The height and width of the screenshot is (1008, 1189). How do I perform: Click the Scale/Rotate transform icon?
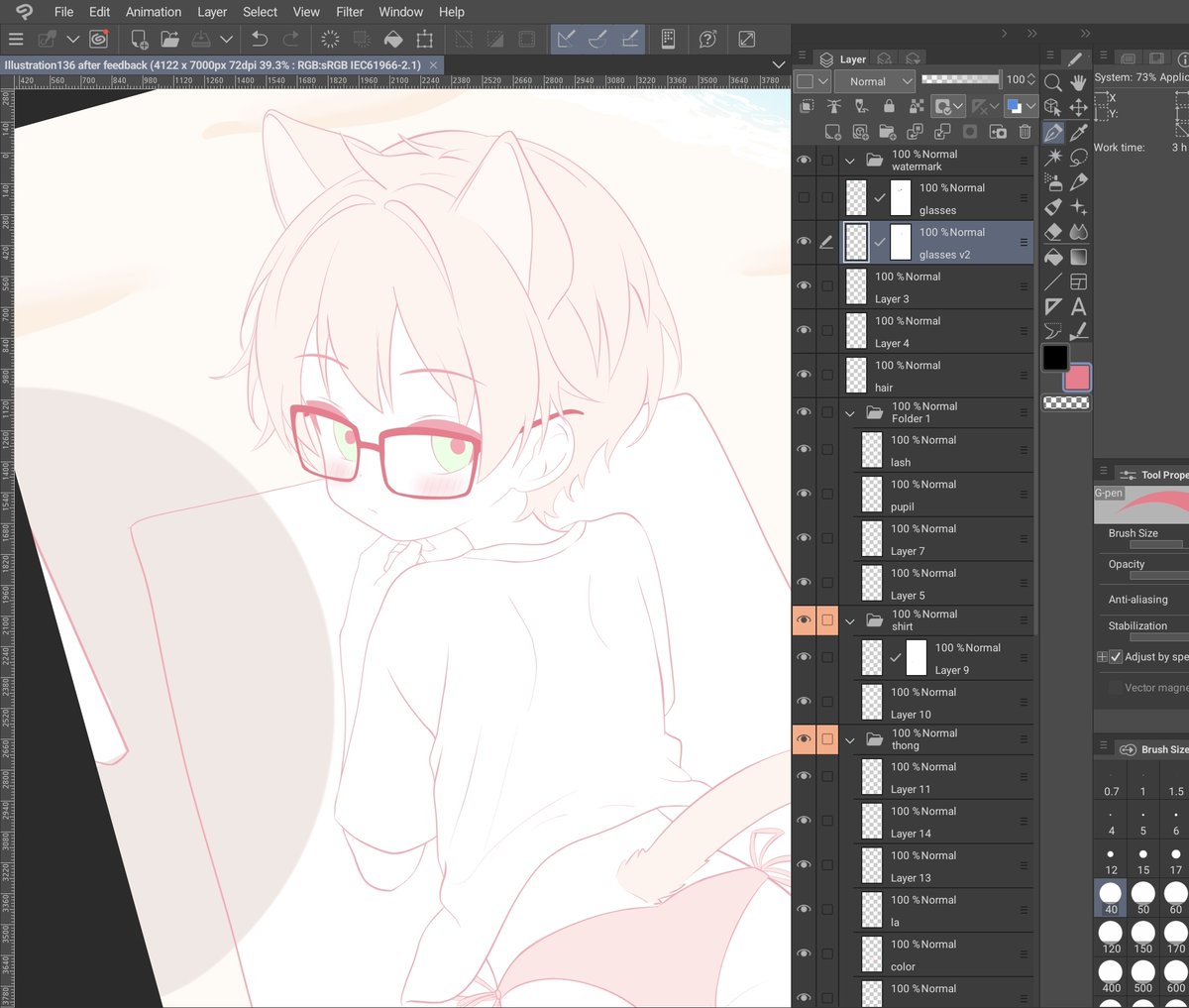coord(425,39)
